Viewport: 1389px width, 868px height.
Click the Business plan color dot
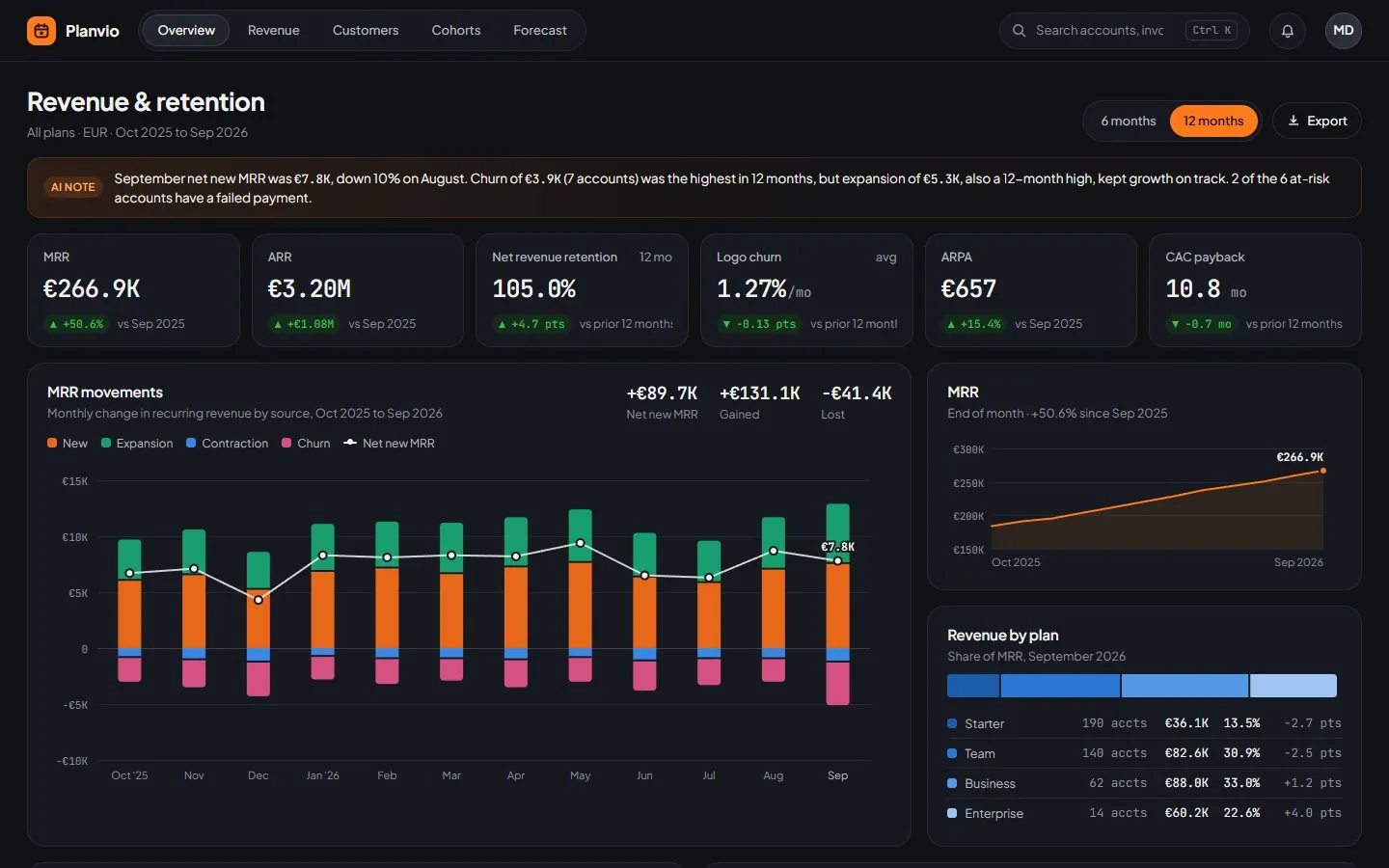coord(952,783)
